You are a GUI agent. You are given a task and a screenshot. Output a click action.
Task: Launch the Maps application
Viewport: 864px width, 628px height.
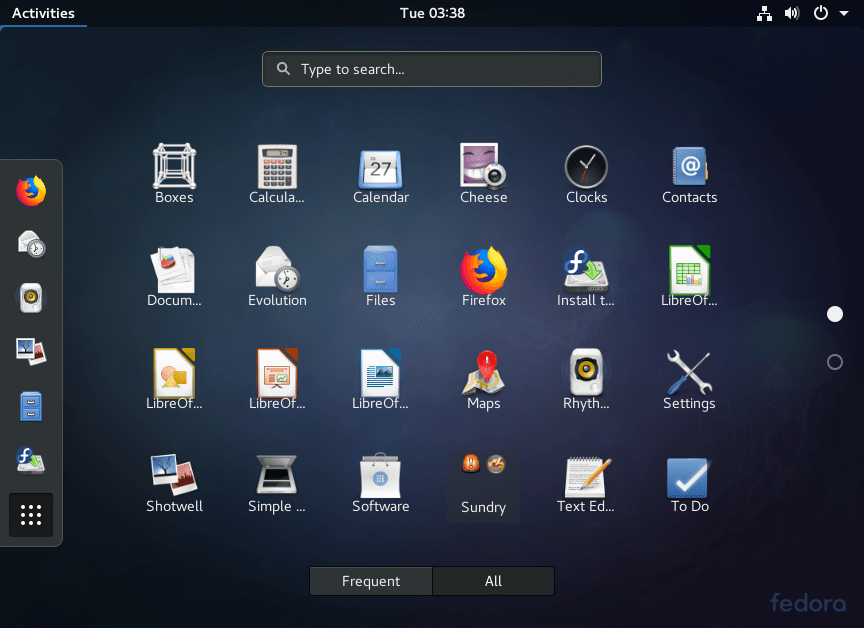point(484,380)
